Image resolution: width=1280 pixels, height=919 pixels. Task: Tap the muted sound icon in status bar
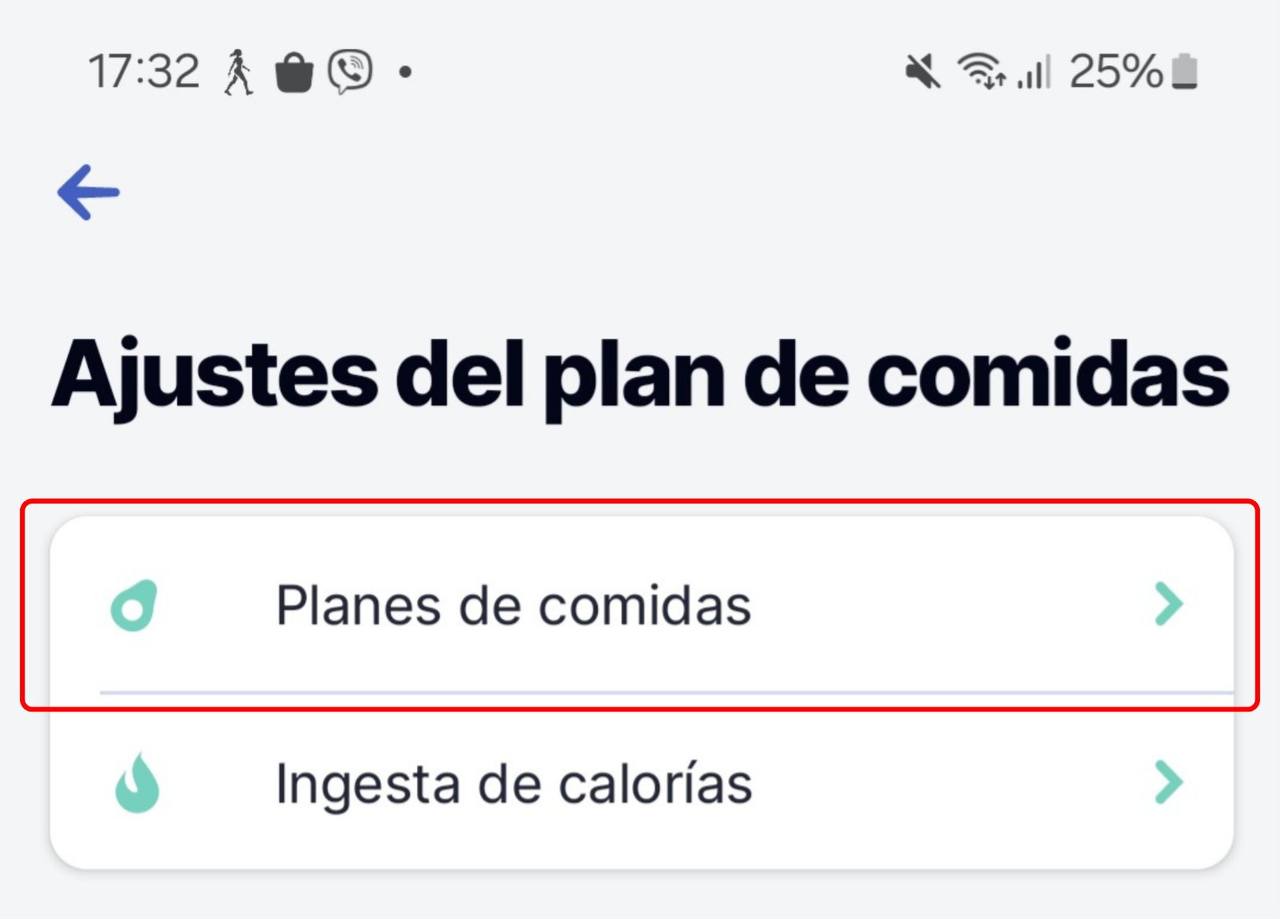[923, 72]
